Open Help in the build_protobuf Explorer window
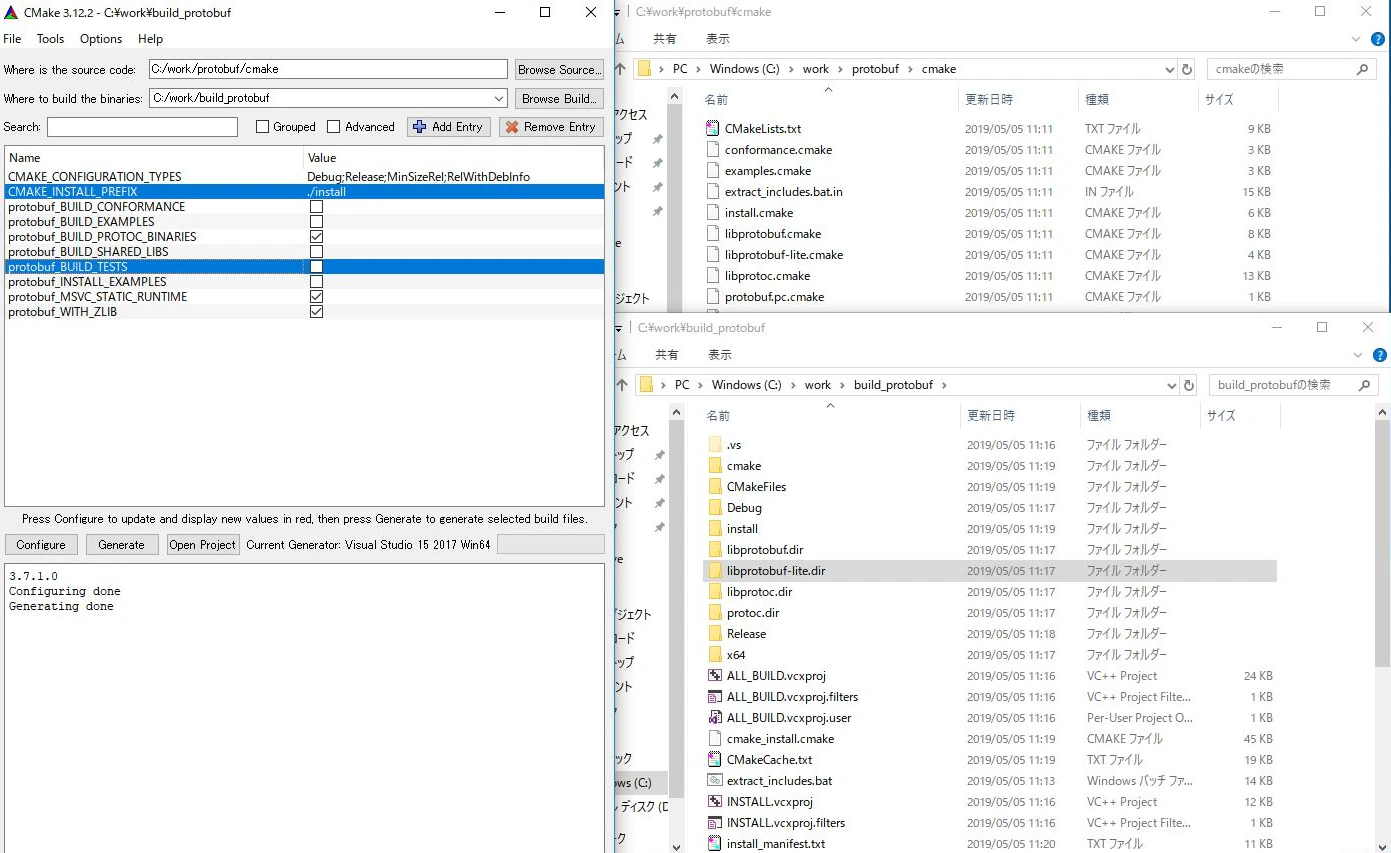 tap(1379, 355)
